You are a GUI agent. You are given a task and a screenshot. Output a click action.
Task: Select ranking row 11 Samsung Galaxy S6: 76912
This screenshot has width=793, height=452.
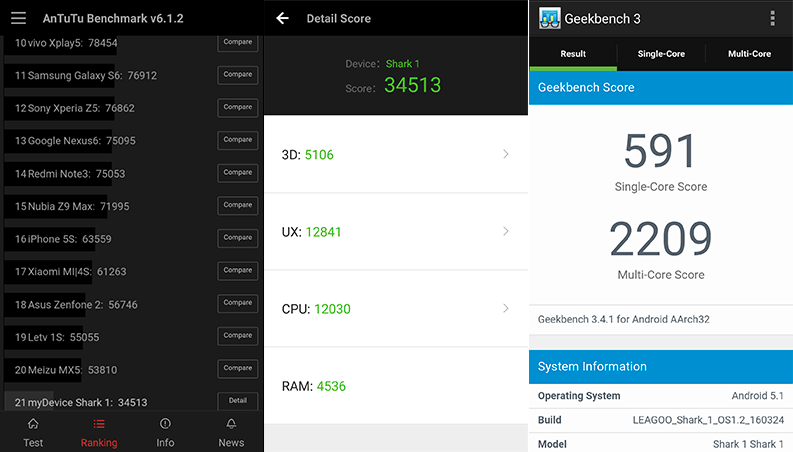131,76
